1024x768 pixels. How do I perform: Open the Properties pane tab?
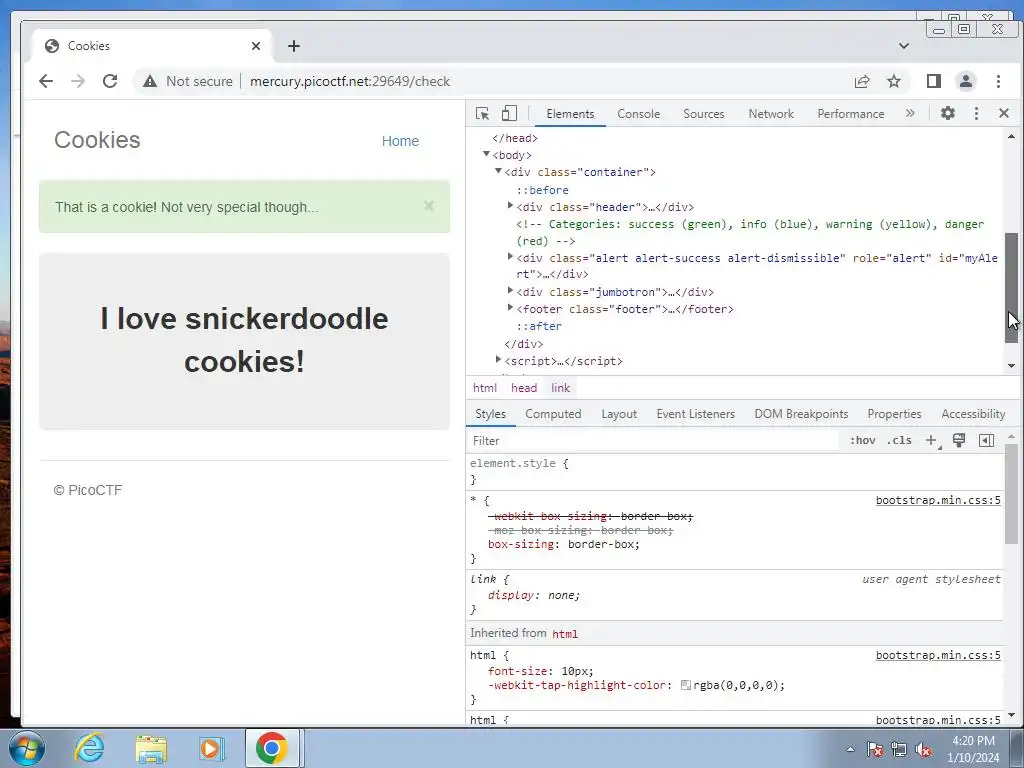894,414
